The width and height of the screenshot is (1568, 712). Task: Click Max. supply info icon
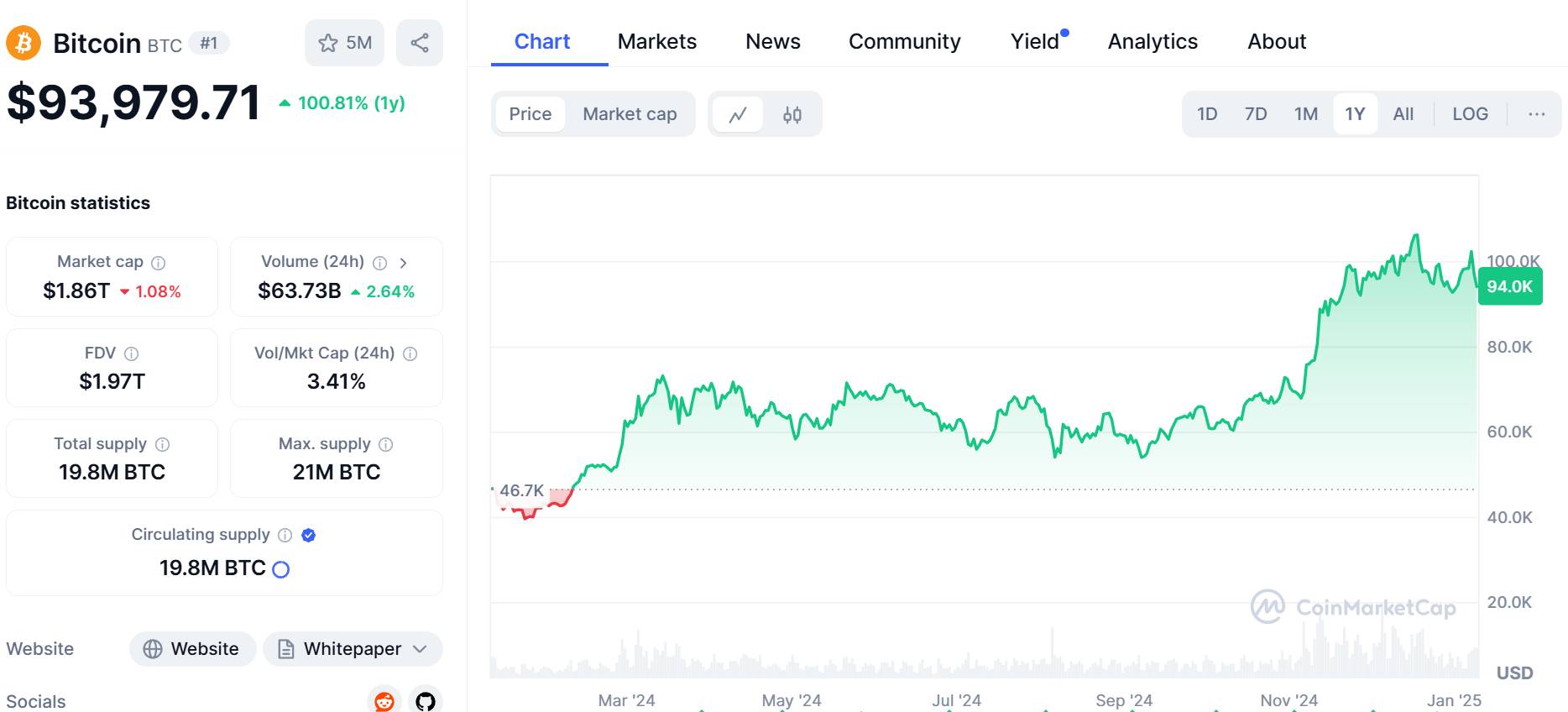click(385, 444)
